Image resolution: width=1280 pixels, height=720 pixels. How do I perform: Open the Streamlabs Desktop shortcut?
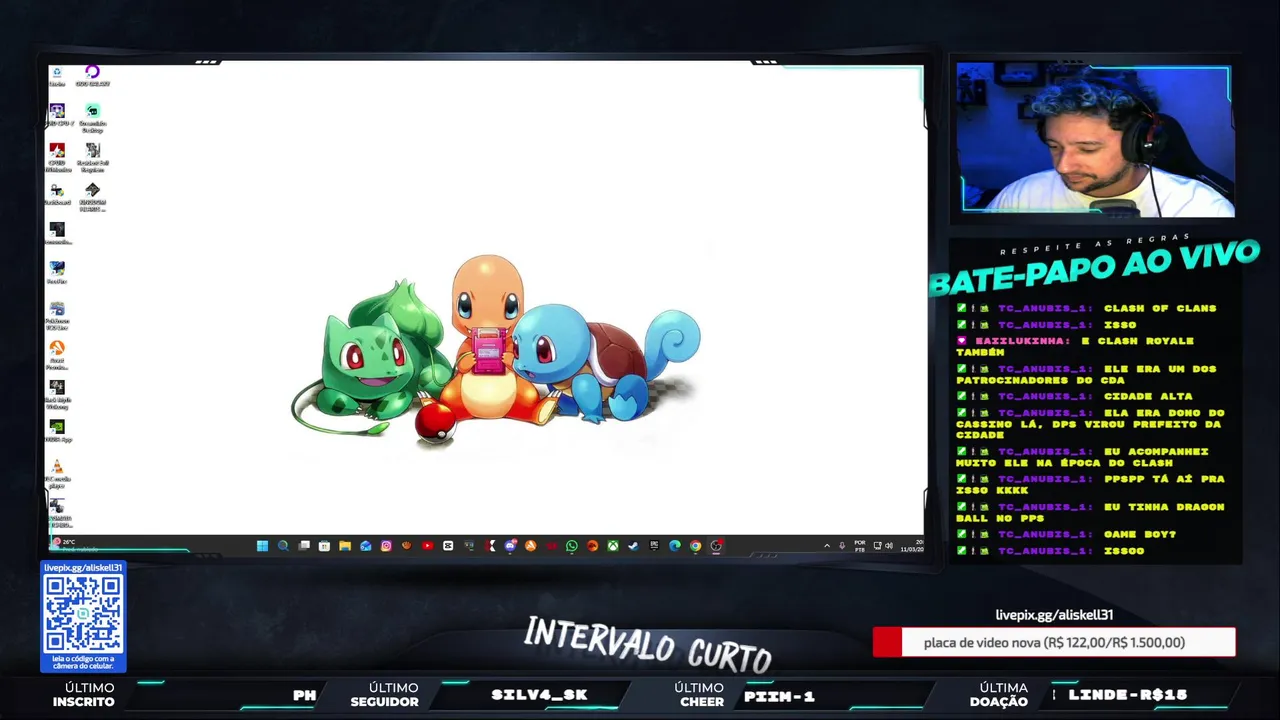[x=92, y=117]
